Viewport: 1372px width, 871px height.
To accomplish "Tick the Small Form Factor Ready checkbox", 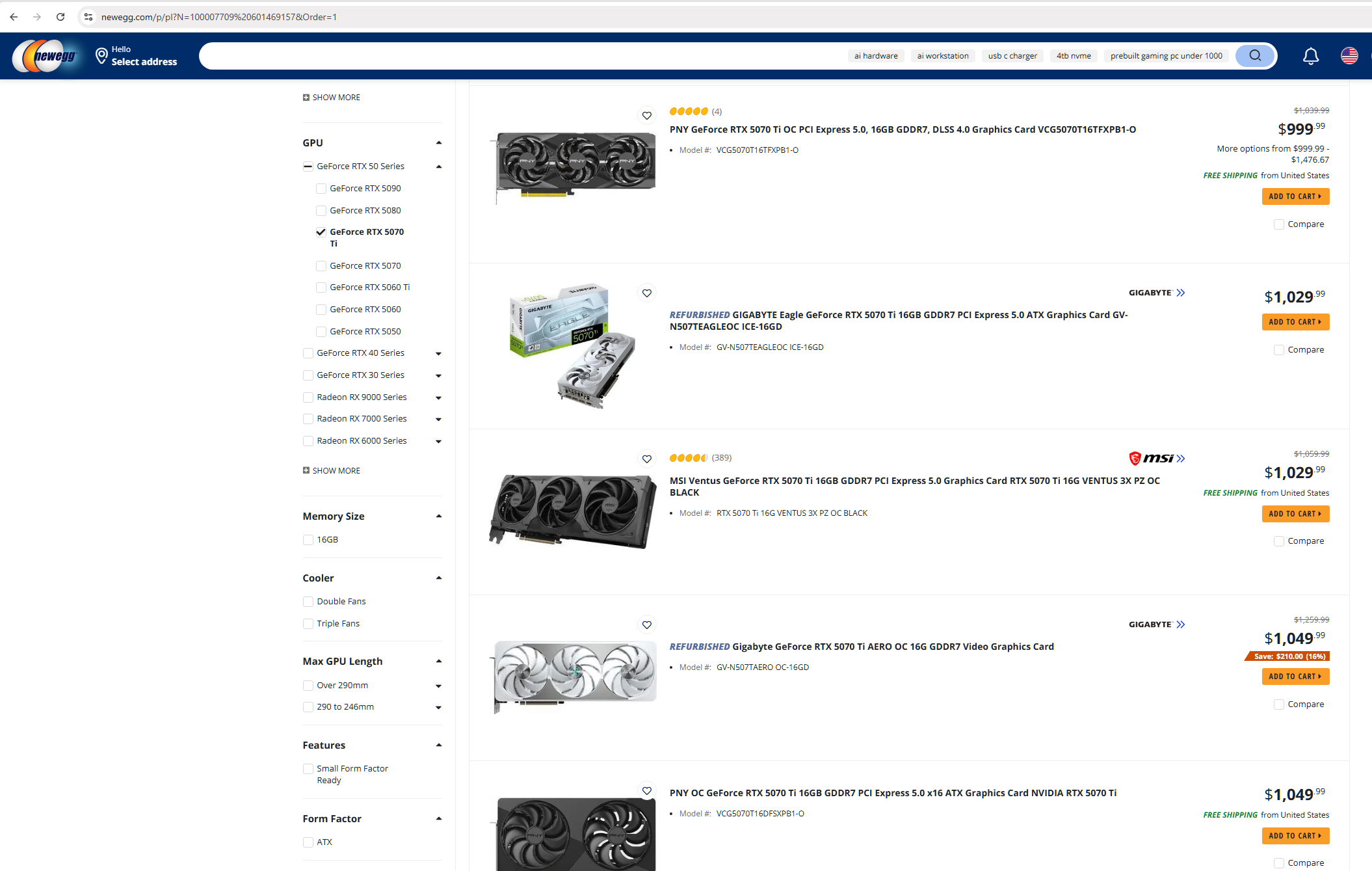I will pos(308,769).
